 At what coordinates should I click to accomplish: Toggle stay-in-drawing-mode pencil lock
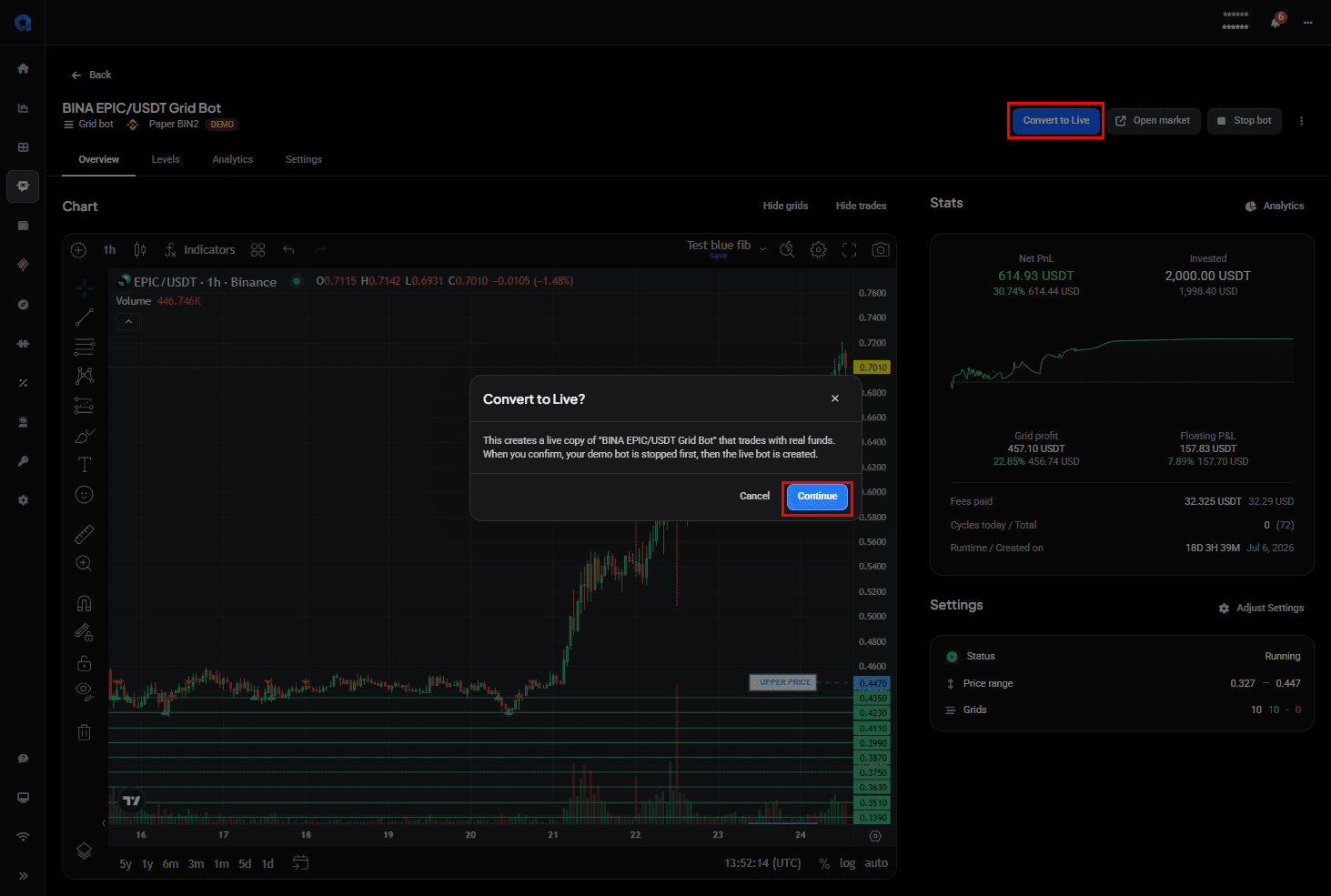(x=85, y=632)
